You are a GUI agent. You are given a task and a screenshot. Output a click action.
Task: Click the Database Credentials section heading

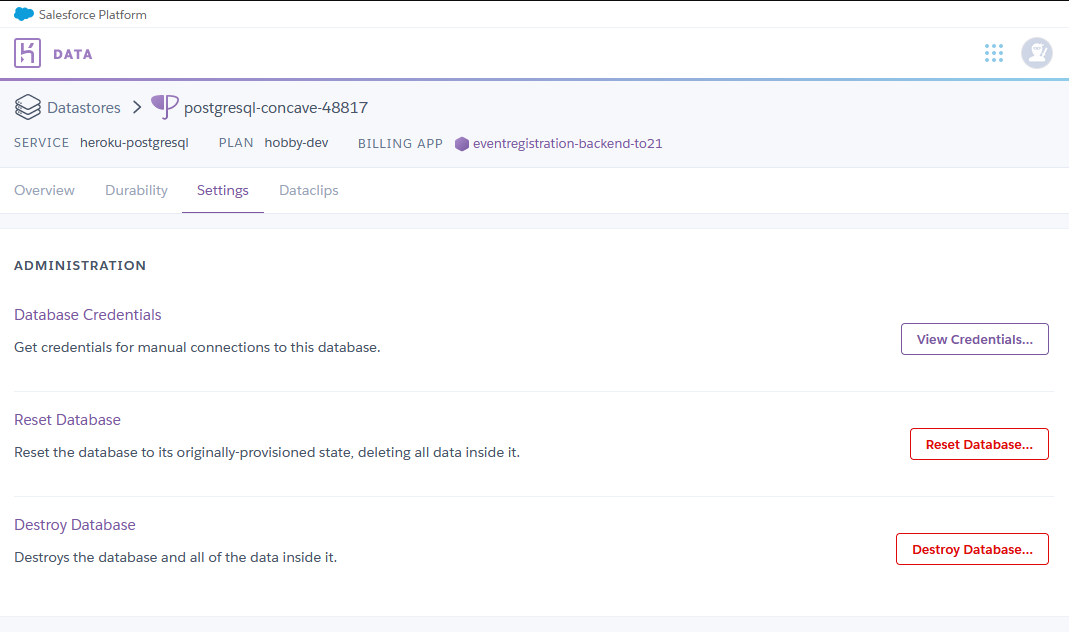[x=88, y=315]
